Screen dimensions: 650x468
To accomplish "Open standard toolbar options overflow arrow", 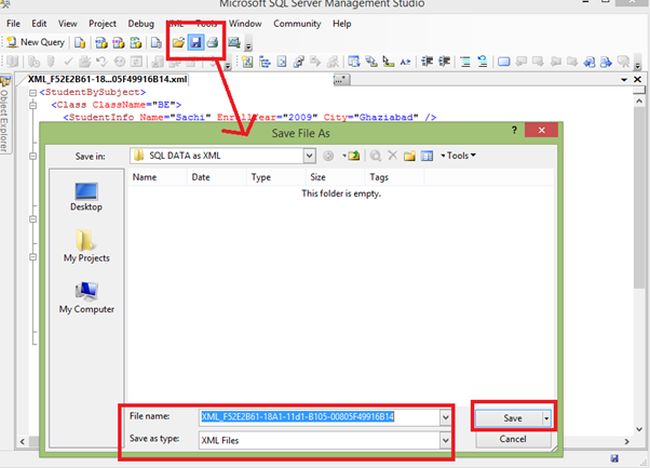I will [248, 44].
